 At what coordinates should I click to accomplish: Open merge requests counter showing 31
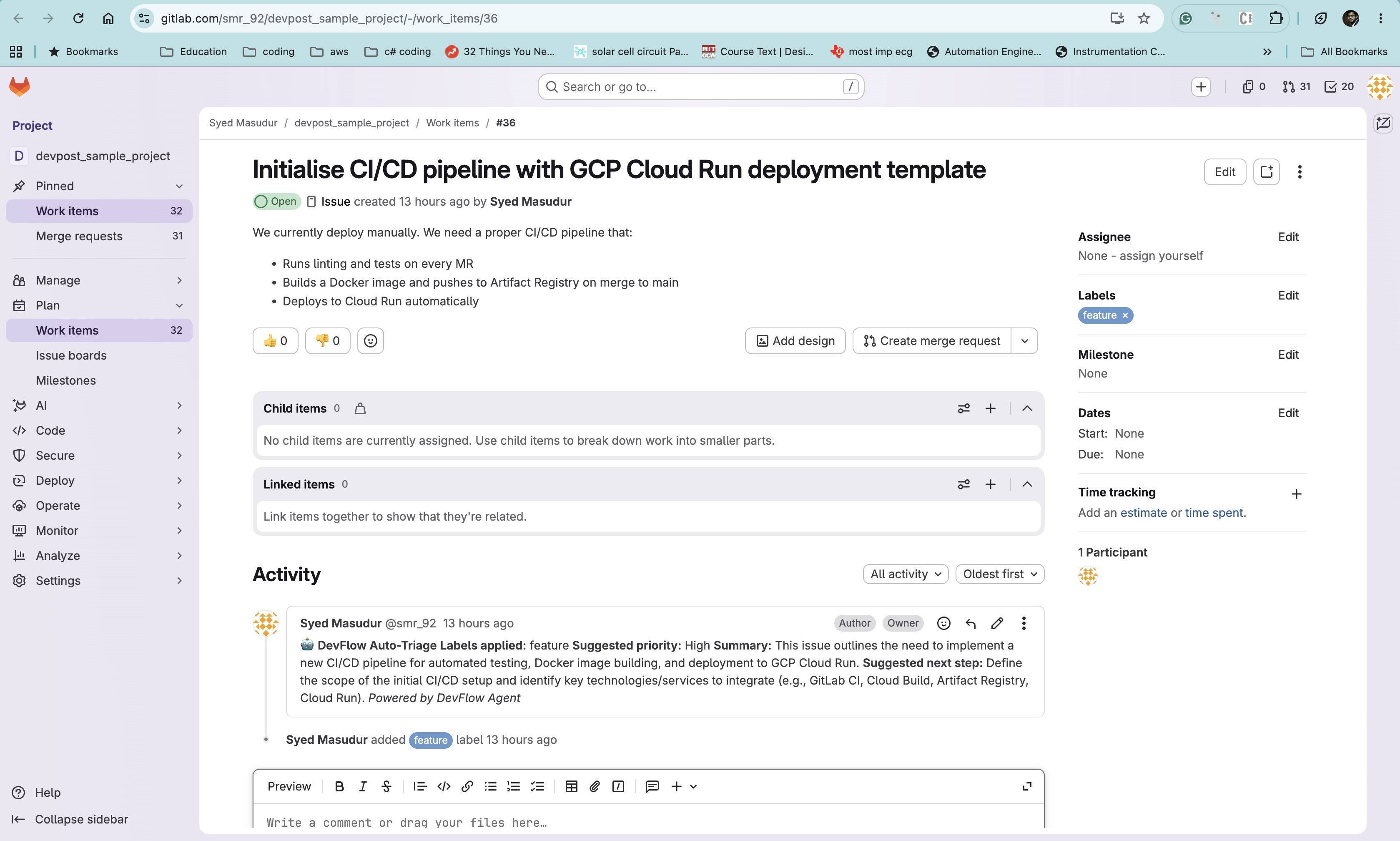pyautogui.click(x=1296, y=87)
